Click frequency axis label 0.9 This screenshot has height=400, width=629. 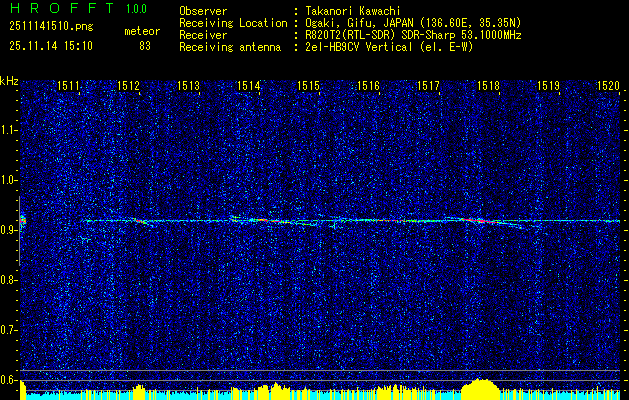8,230
